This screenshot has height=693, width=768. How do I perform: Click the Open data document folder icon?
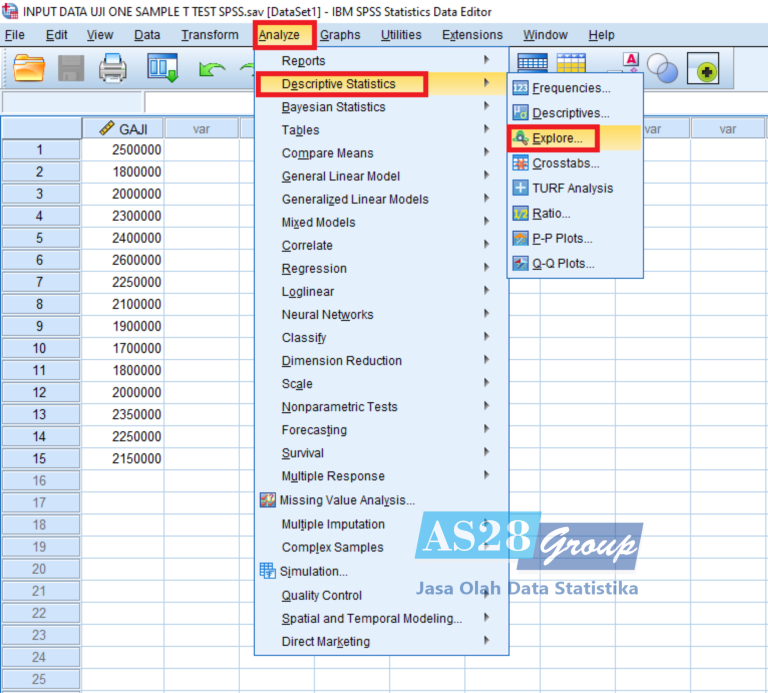(29, 67)
